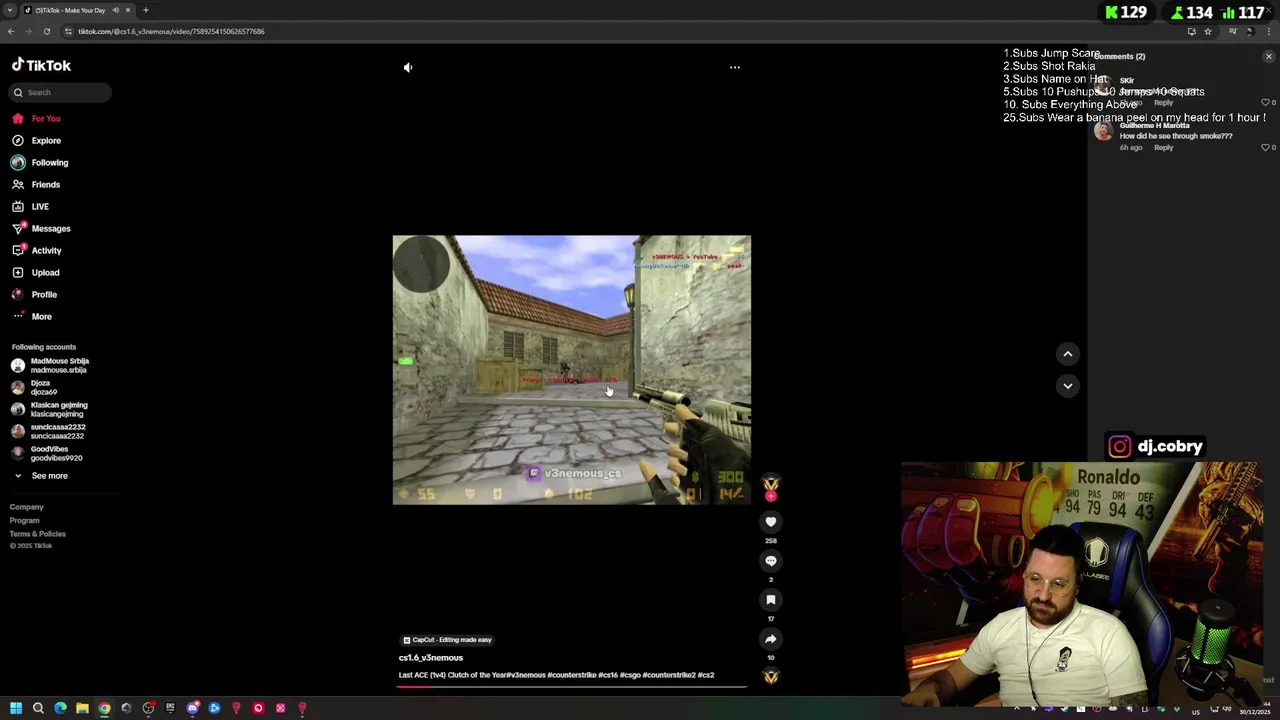Follow the creator via red plus badge
Screen dimensions: 1280x720
coord(771,496)
